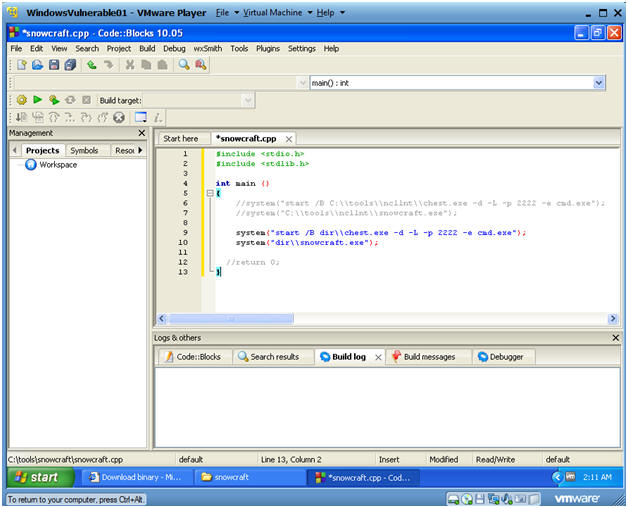Close the *snowcraft.cpp editor tab
The image size is (628, 508).
289,139
